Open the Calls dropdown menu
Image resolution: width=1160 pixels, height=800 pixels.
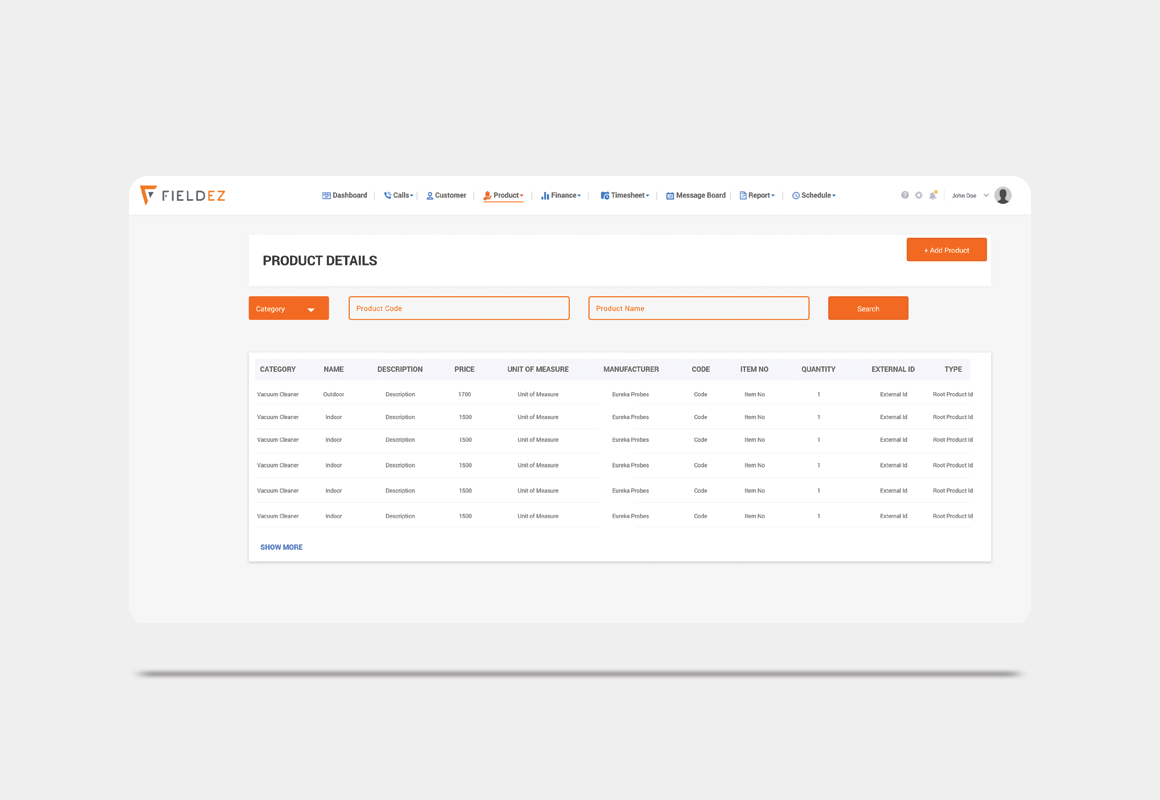(x=399, y=196)
